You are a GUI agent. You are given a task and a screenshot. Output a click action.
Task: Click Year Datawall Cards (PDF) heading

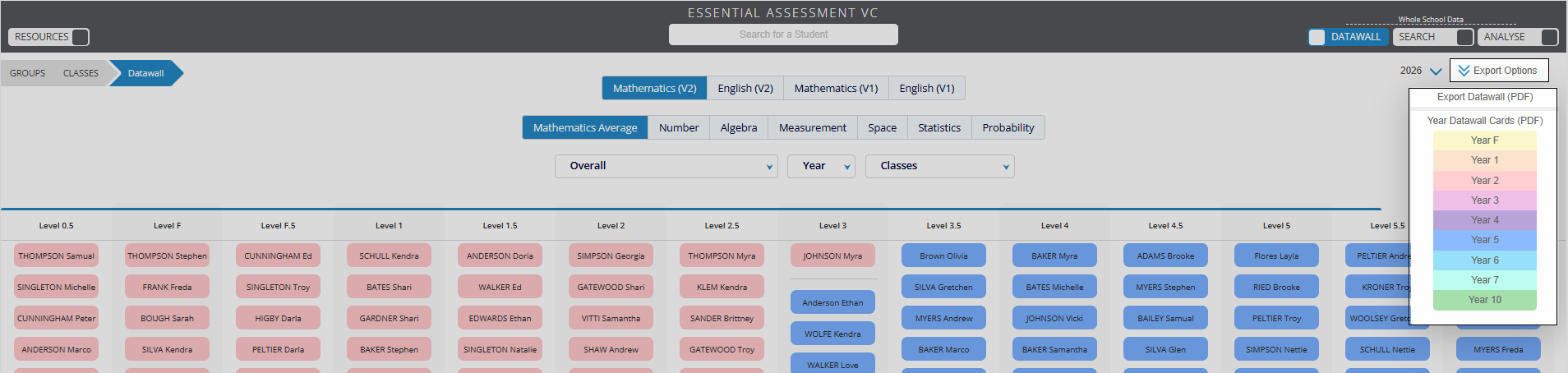[1484, 121]
